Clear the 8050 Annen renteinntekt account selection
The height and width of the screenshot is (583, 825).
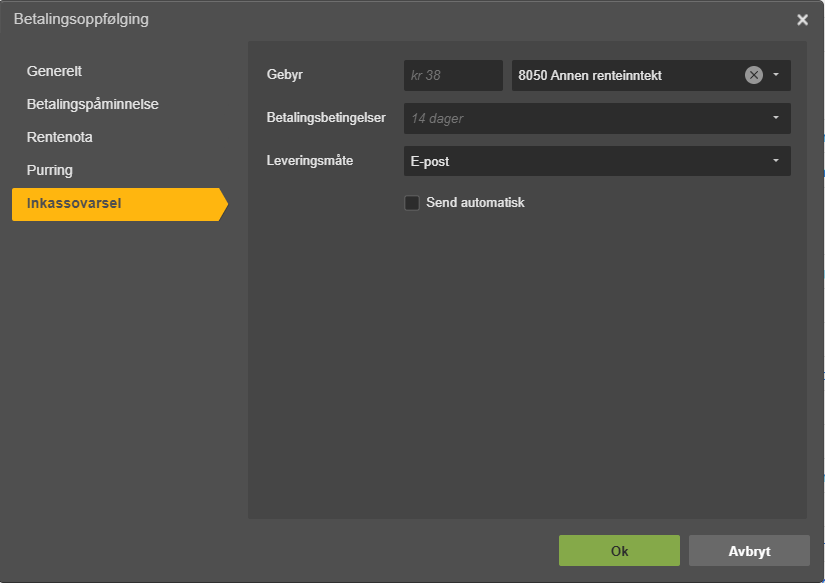pyautogui.click(x=753, y=75)
